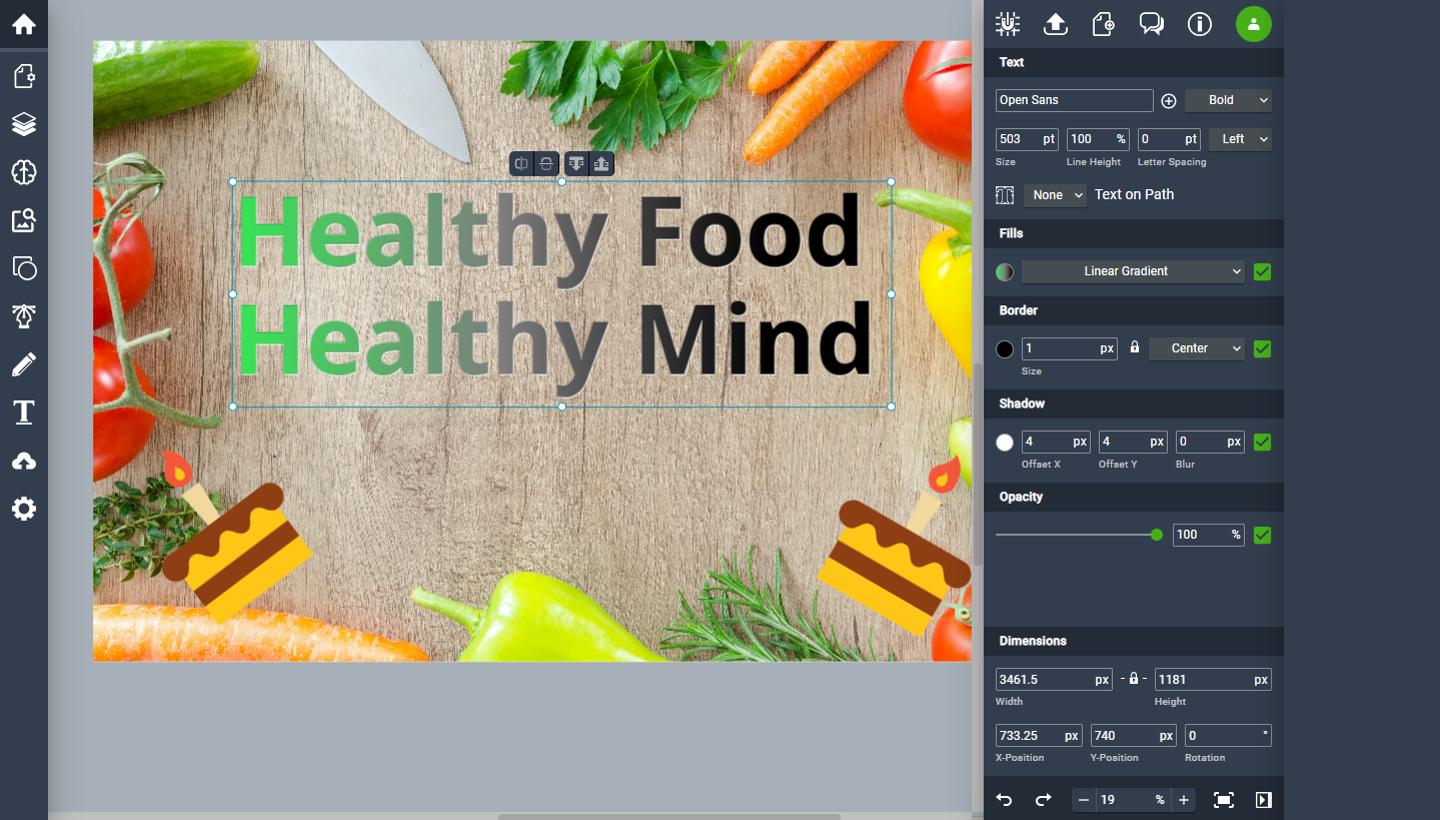Open the info icon
Image resolution: width=1440 pixels, height=820 pixels.
coord(1200,24)
